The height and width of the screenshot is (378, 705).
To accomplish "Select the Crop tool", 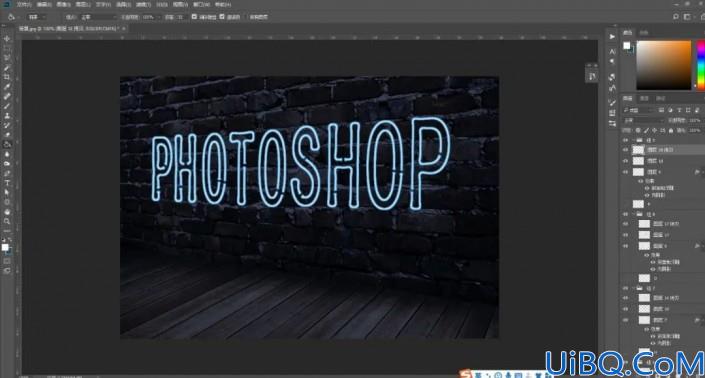I will click(7, 77).
